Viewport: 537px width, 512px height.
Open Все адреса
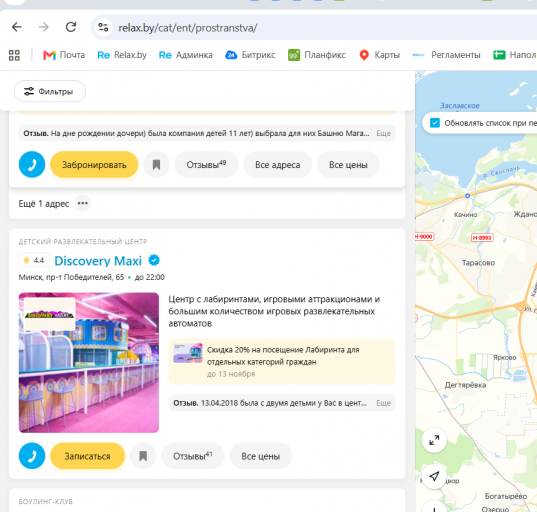(278, 164)
